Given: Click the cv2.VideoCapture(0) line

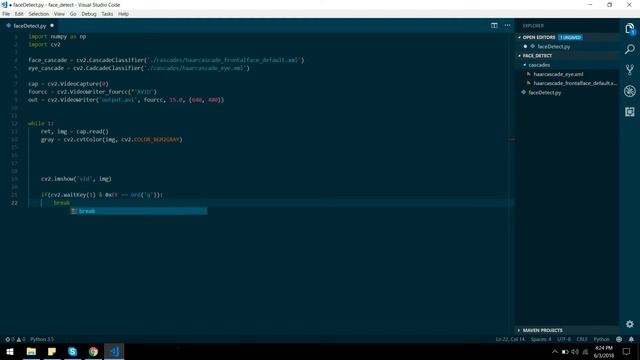Looking at the screenshot, I should pyautogui.click(x=68, y=84).
